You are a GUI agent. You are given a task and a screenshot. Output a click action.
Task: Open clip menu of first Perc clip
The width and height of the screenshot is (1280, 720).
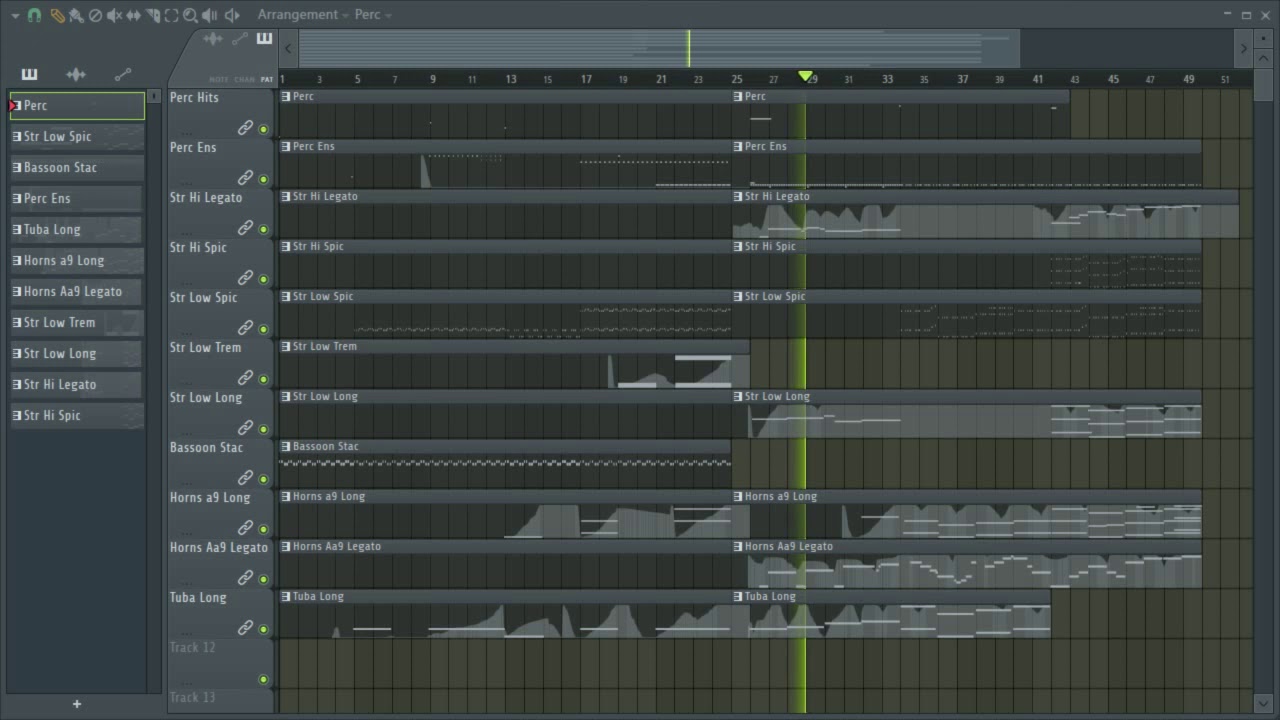pos(286,97)
